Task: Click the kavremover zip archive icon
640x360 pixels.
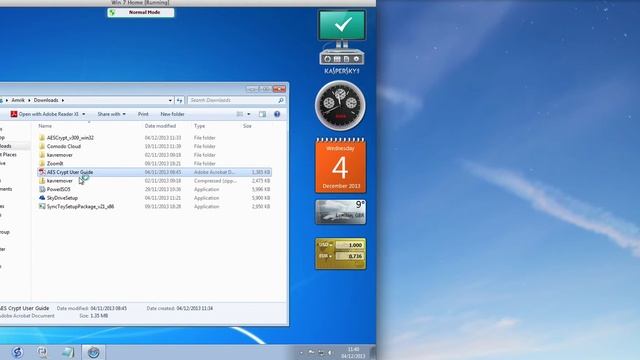Action: click(x=42, y=181)
